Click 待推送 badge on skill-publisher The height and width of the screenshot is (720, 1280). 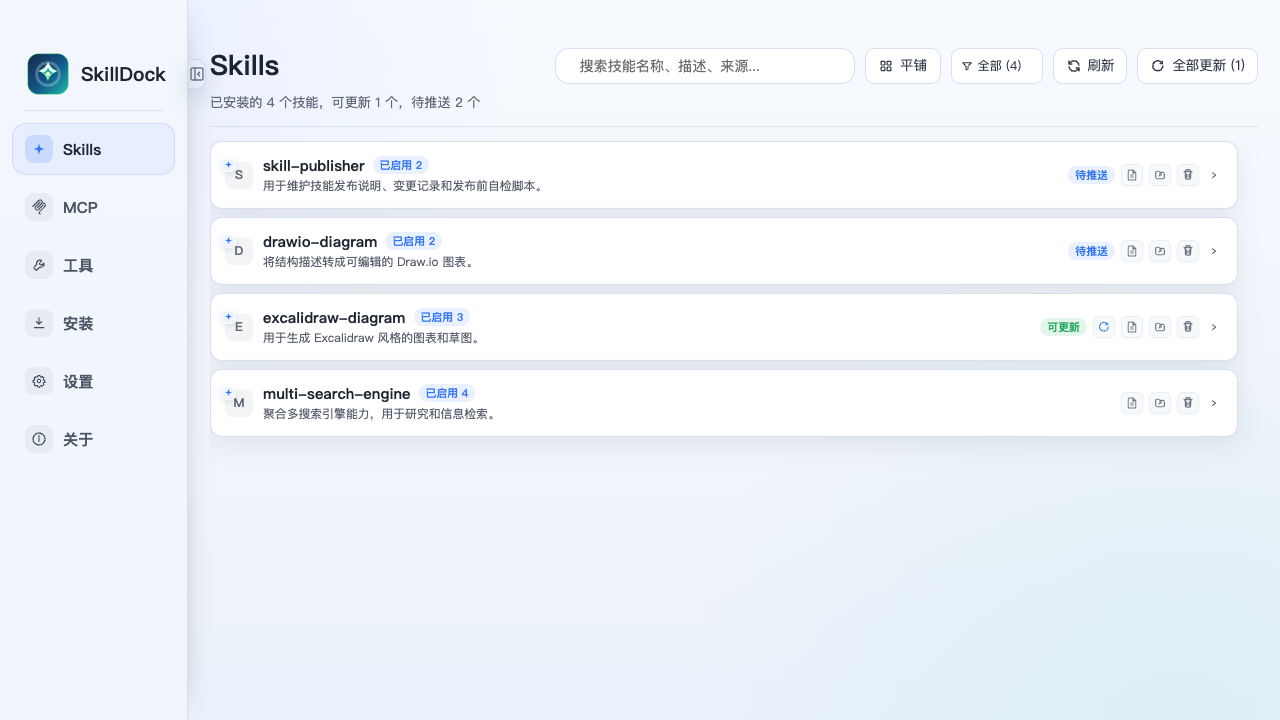[1091, 175]
